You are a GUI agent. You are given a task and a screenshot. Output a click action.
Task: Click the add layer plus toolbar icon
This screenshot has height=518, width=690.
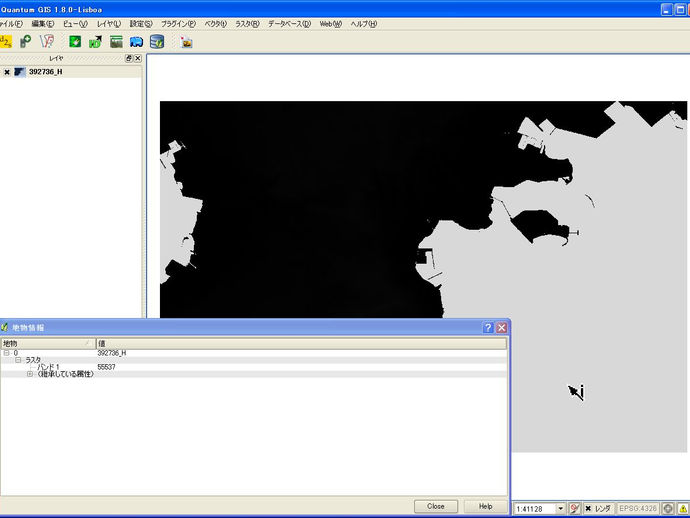(26, 42)
